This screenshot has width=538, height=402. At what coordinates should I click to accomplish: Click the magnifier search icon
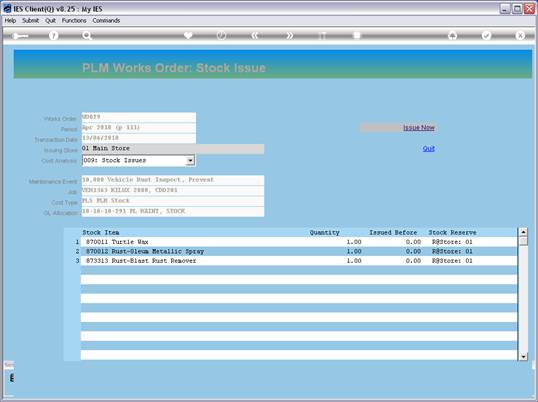(x=87, y=36)
